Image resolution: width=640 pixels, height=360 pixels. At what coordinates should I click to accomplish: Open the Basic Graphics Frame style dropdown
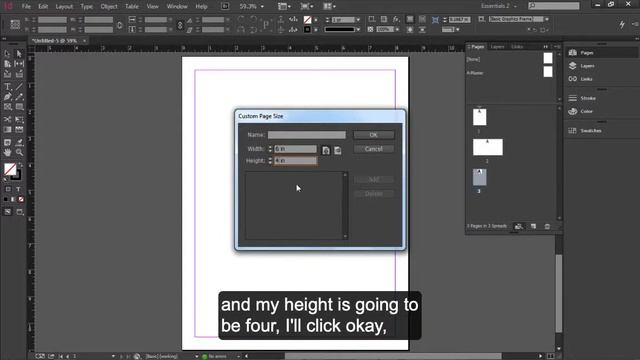547,19
